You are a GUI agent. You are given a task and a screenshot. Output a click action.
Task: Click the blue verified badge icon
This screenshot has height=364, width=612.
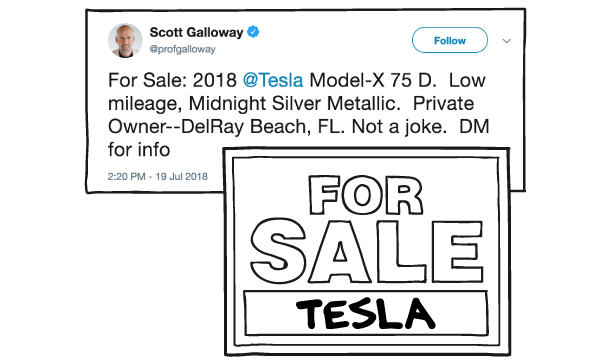pyautogui.click(x=253, y=32)
